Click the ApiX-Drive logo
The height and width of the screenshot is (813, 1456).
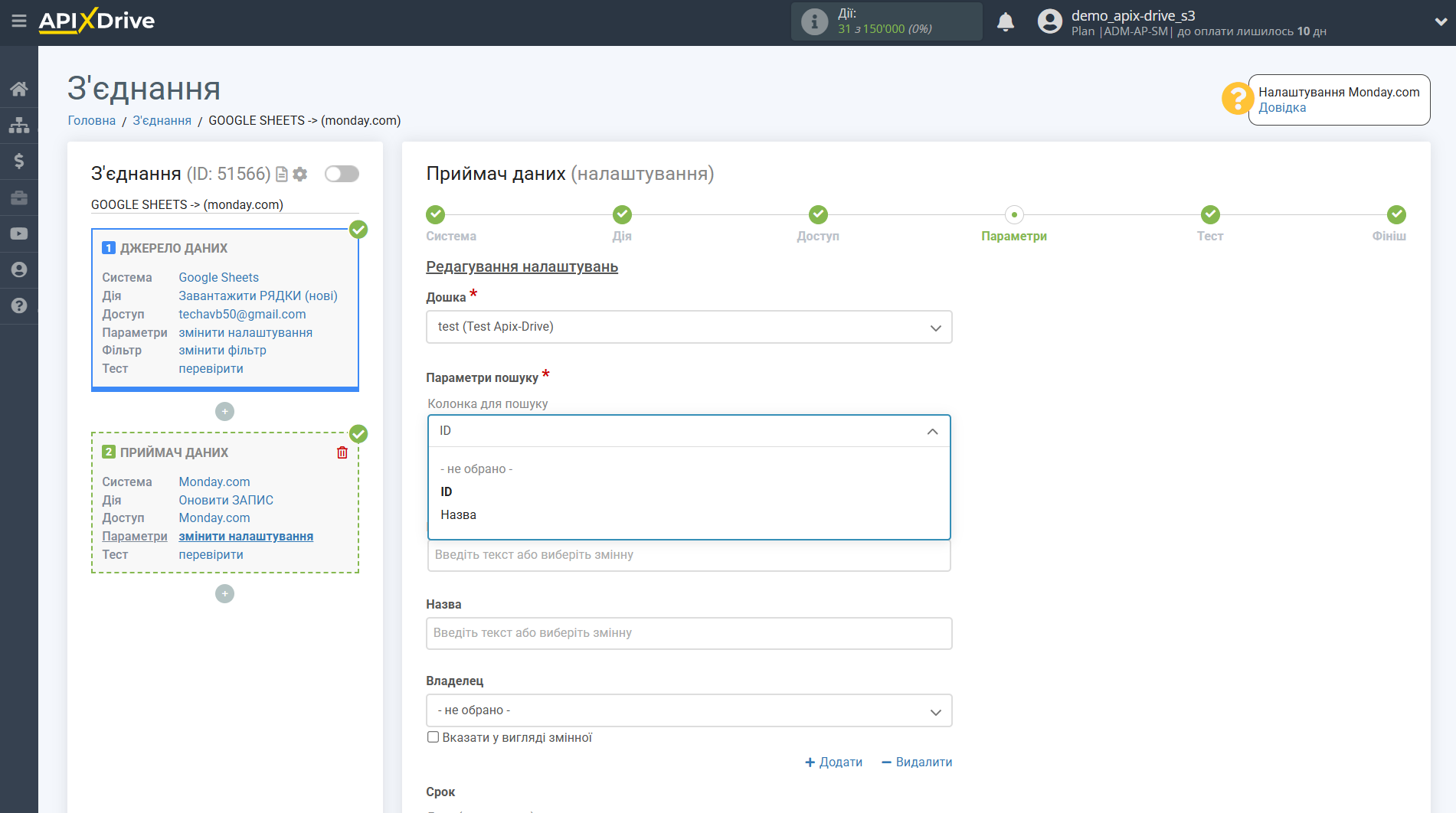point(97,21)
